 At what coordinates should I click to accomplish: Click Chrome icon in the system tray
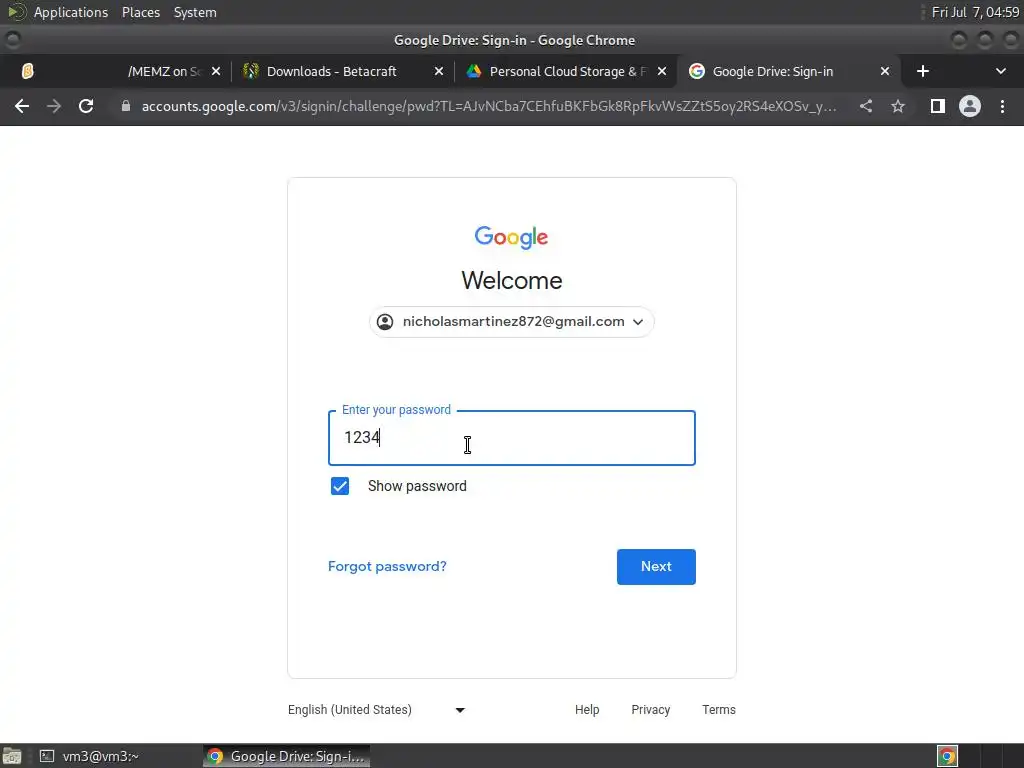click(947, 756)
